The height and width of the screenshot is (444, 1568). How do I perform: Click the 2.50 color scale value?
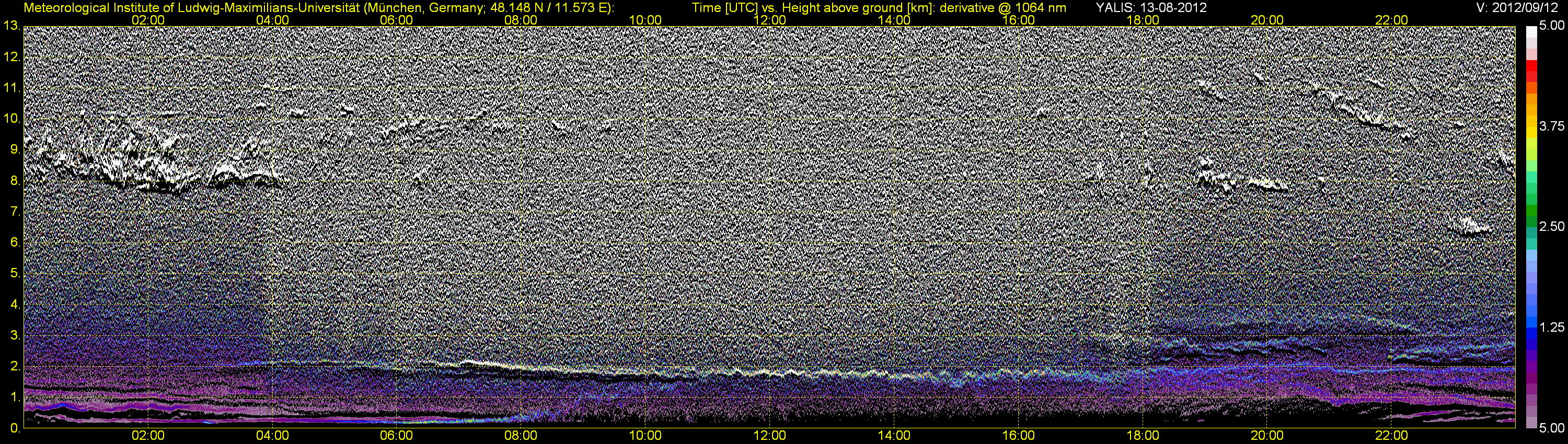(x=1552, y=227)
